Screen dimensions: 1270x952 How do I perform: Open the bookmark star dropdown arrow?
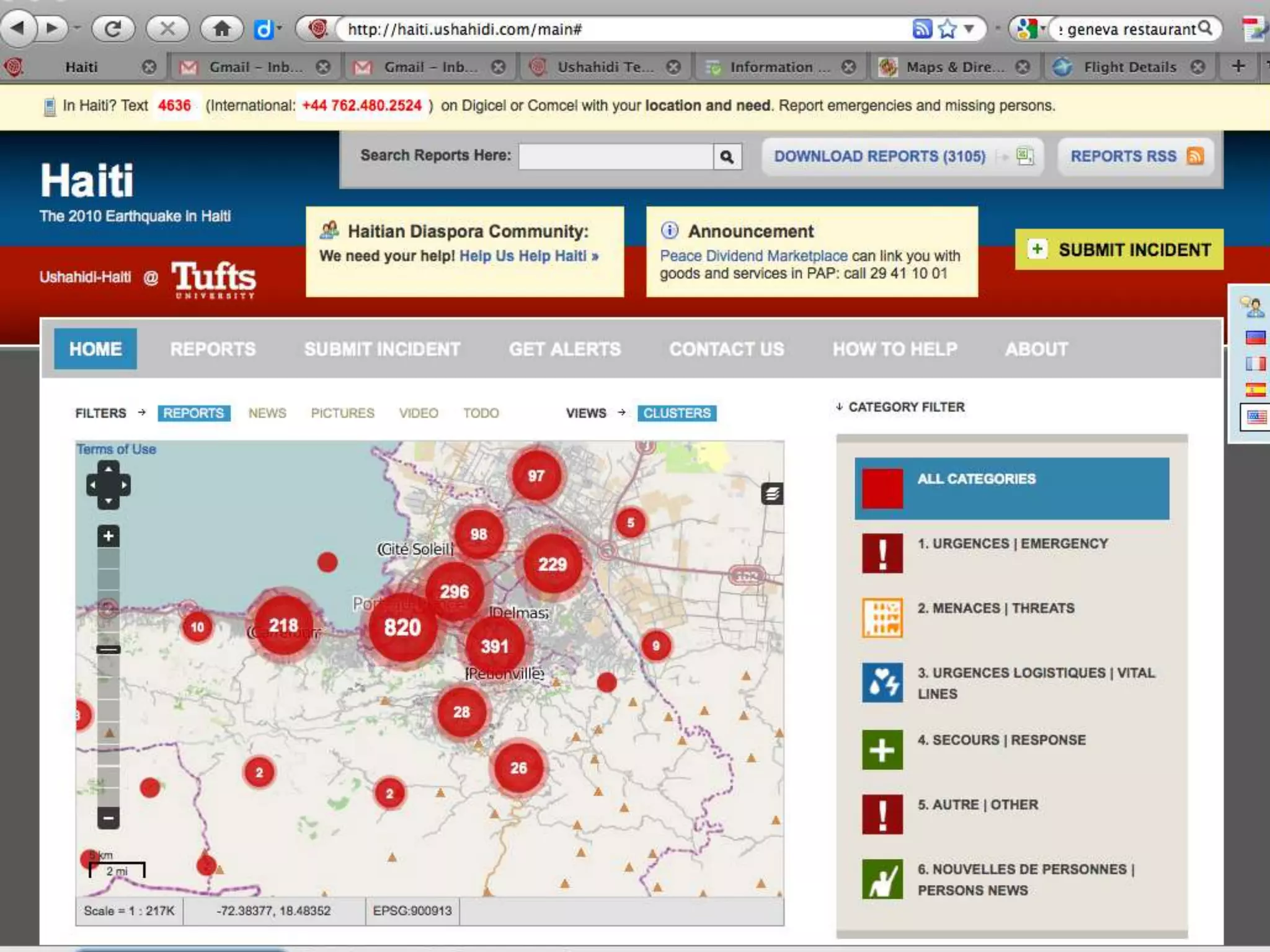click(x=969, y=29)
